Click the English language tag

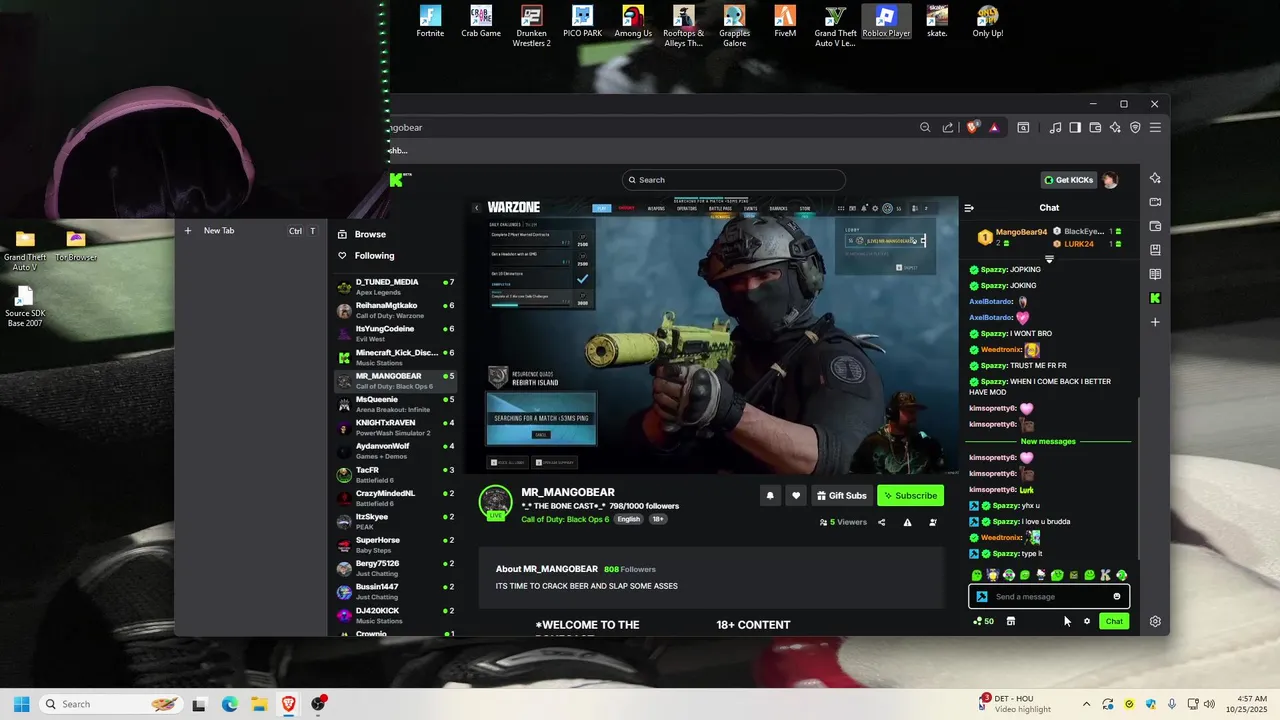click(x=628, y=519)
